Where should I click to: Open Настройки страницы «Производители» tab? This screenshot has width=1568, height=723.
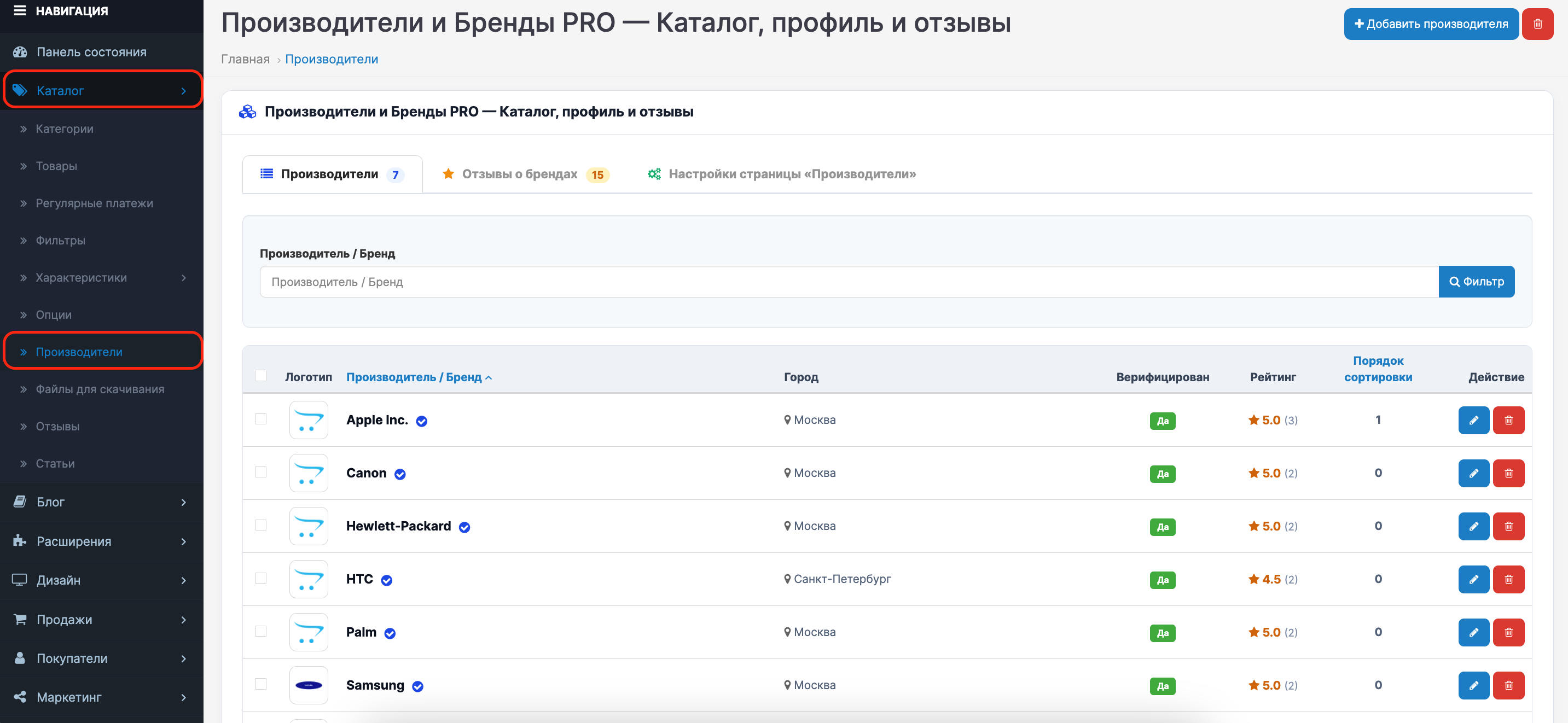tap(782, 174)
